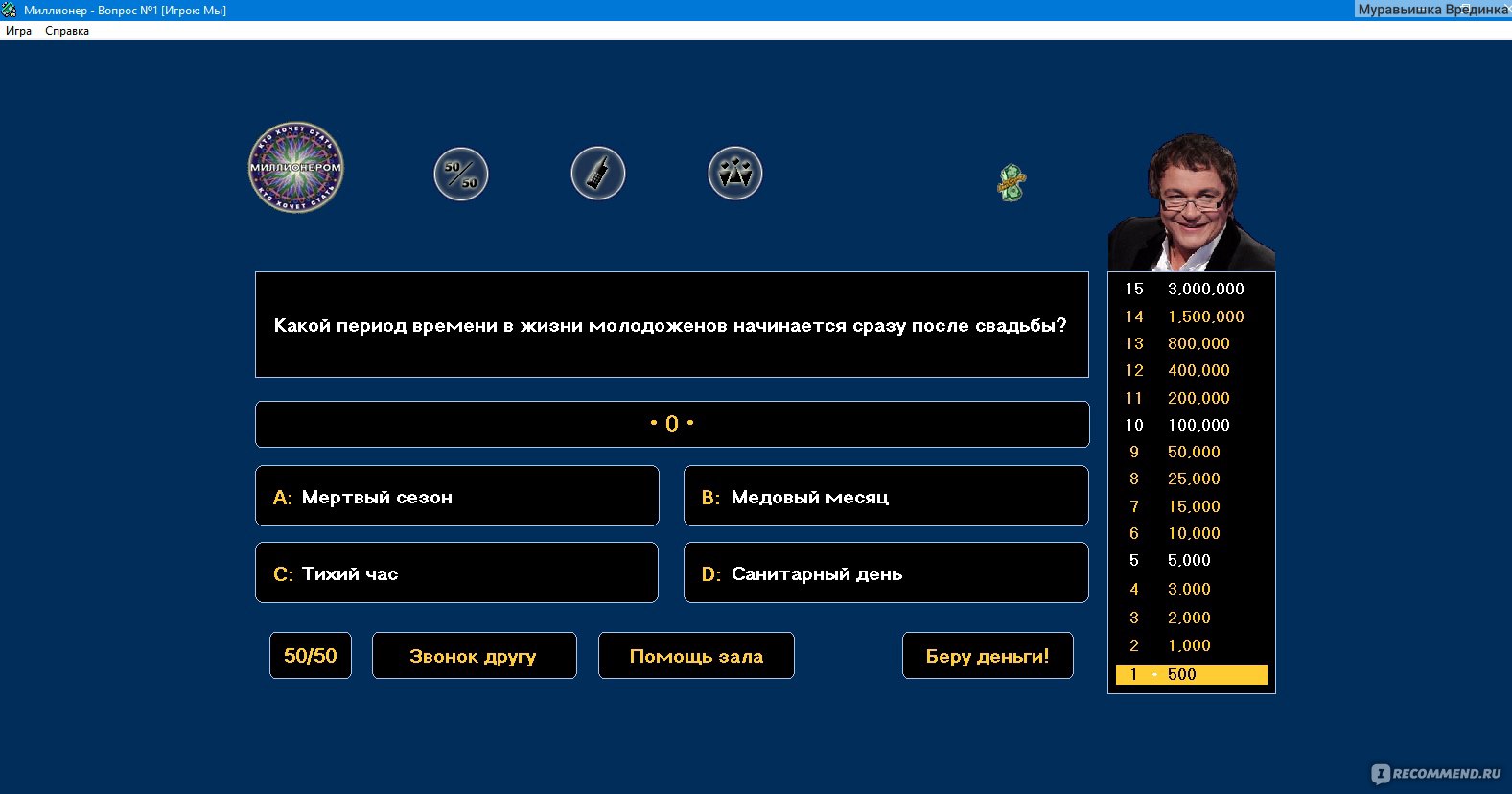Click prize level 11 row 200,000
This screenshot has height=794, width=1512.
pos(1191,398)
